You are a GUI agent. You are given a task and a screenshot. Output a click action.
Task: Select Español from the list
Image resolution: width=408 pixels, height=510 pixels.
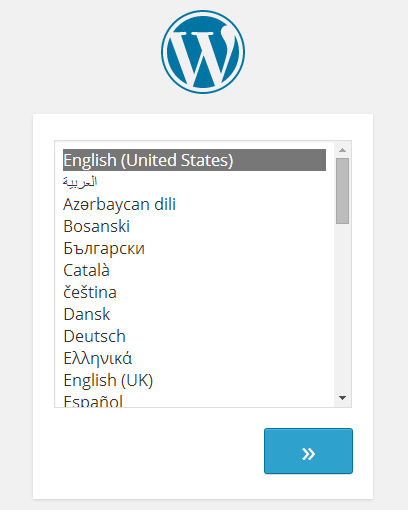coord(194,399)
